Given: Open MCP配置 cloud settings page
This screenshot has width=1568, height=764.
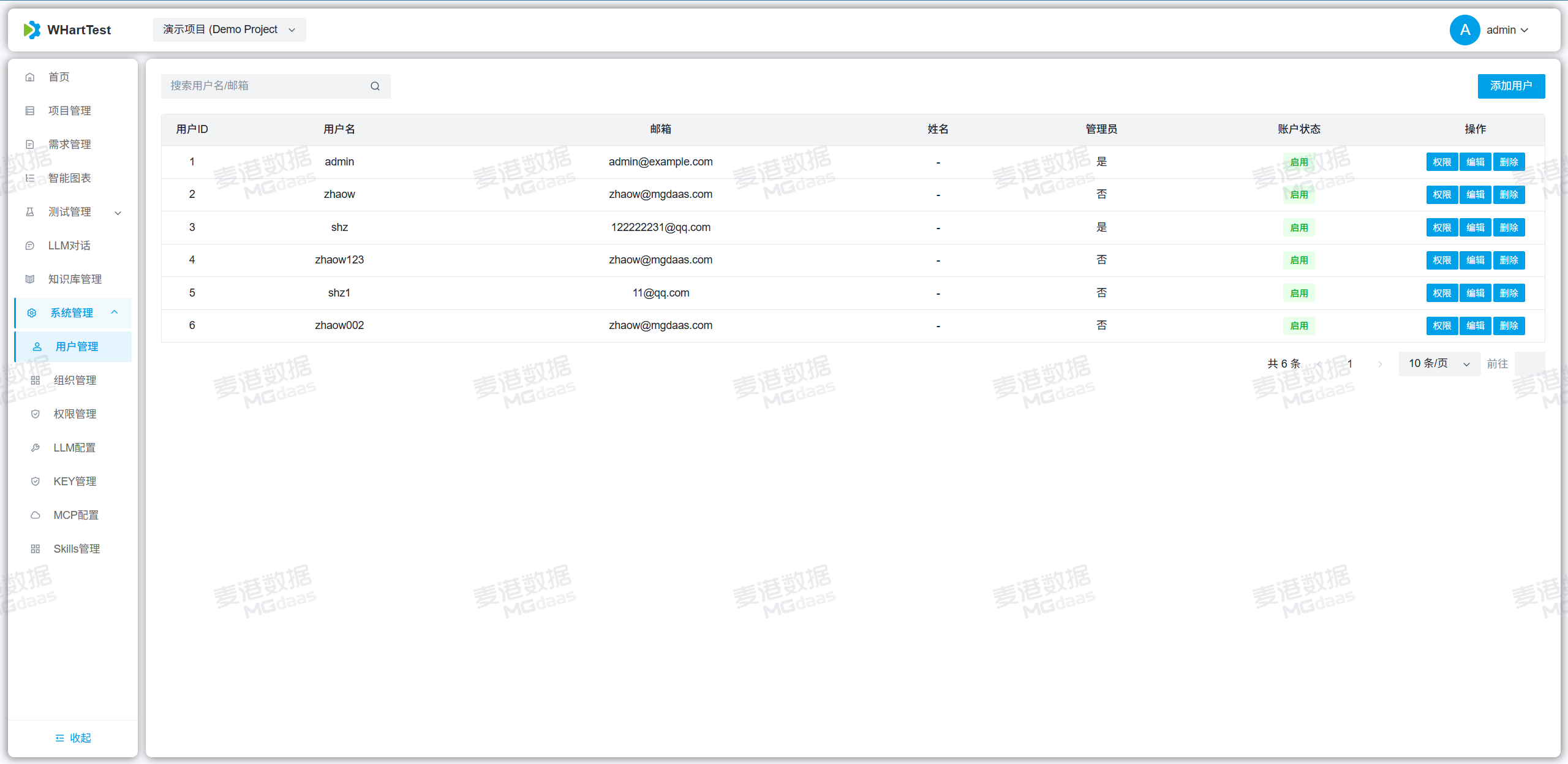Looking at the screenshot, I should 76,515.
